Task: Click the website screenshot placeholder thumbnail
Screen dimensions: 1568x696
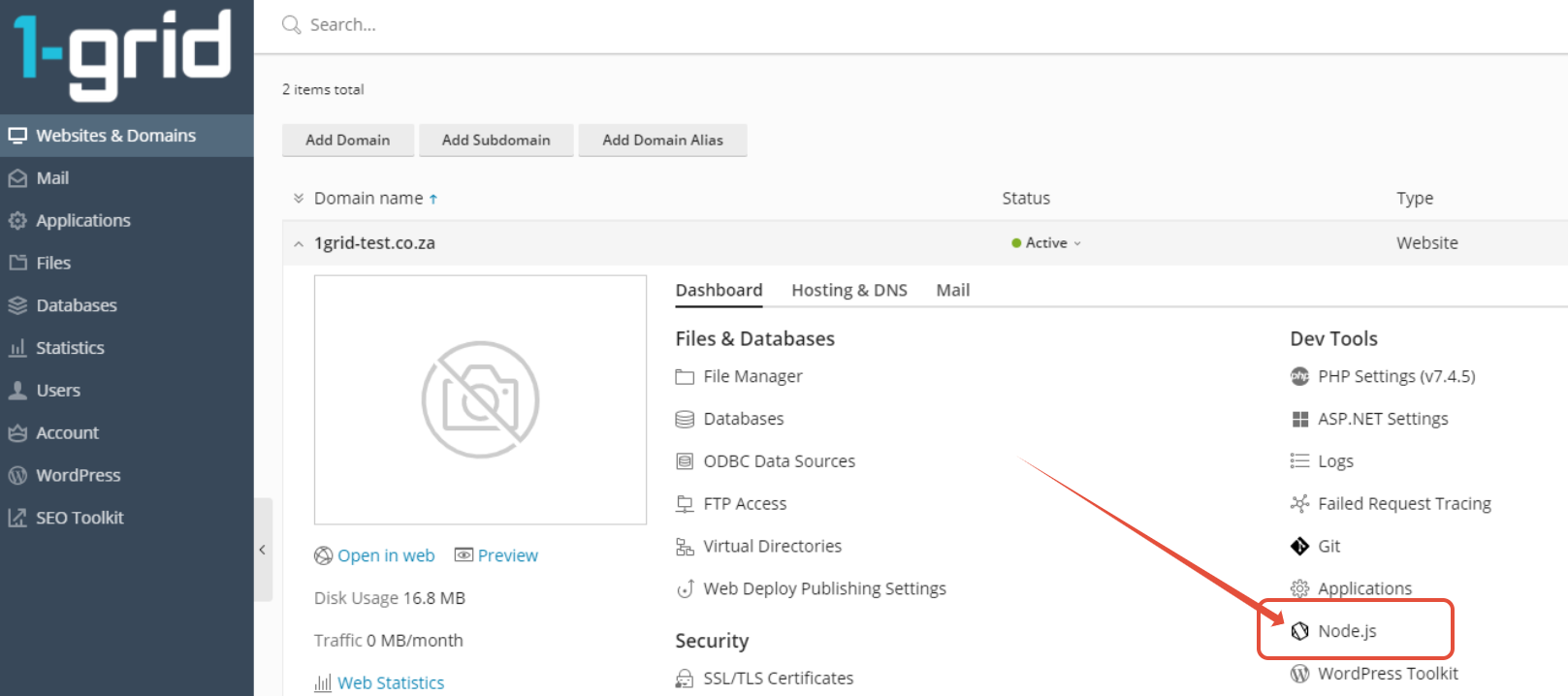Action: (480, 399)
